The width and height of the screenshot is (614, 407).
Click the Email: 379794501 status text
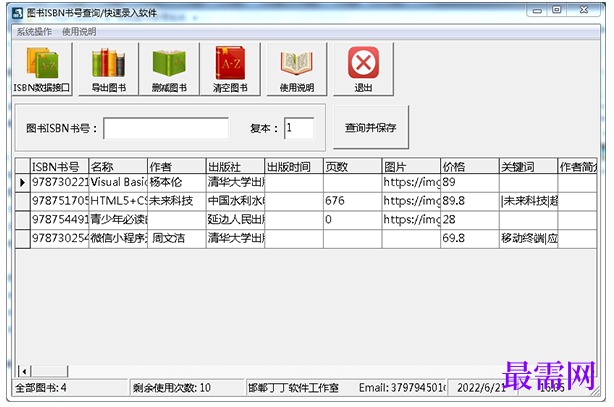[402, 388]
